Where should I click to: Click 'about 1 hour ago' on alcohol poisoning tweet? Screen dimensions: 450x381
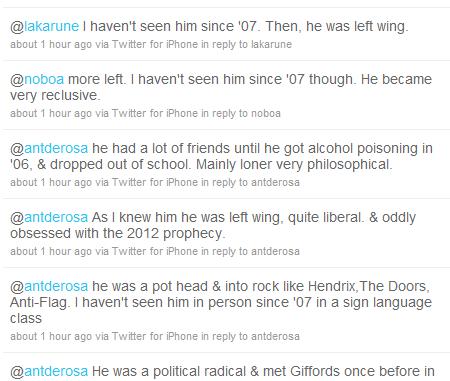(x=51, y=182)
